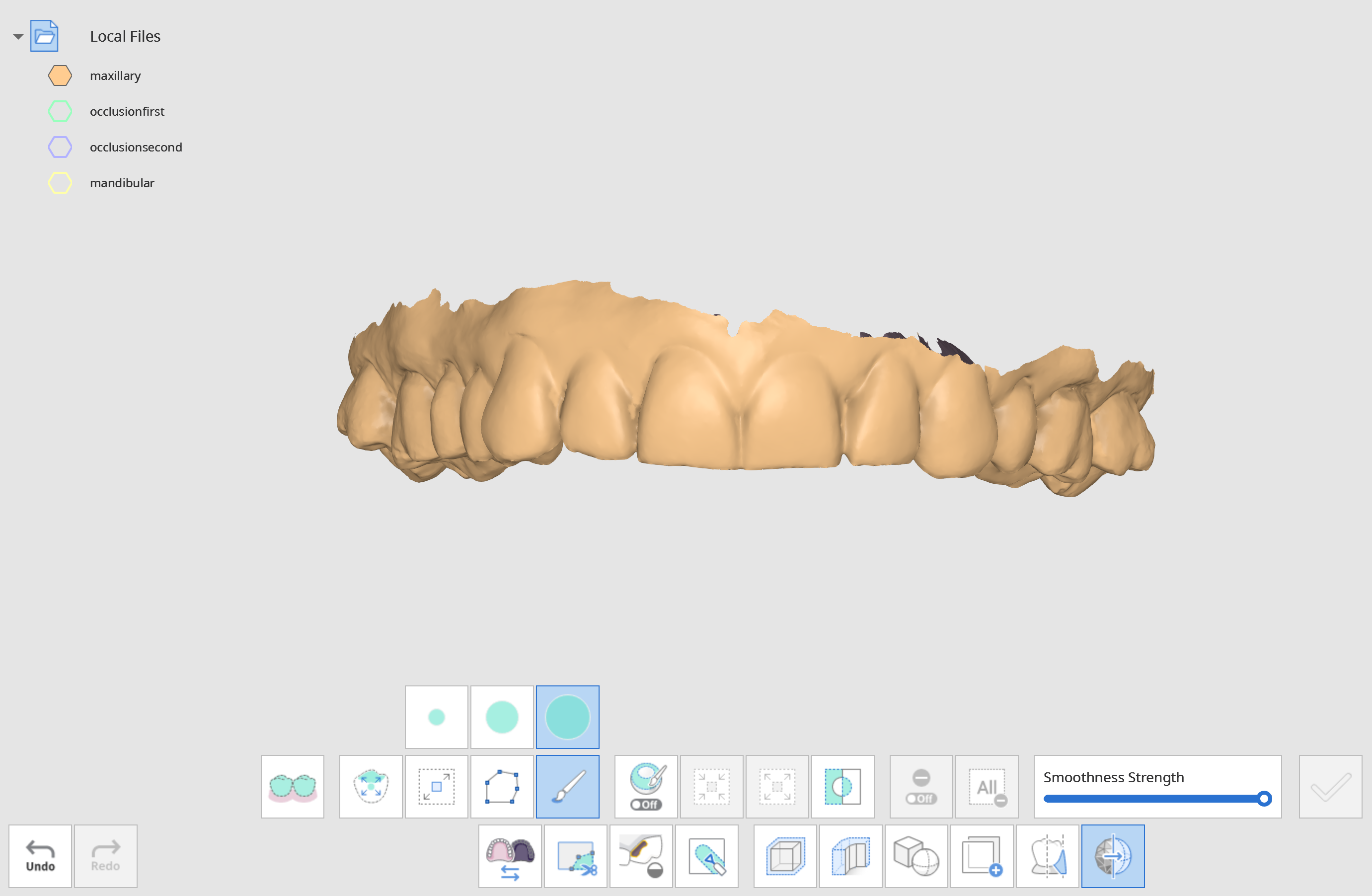Open the duplicate data plus tool
The image size is (1372, 896).
[982, 856]
